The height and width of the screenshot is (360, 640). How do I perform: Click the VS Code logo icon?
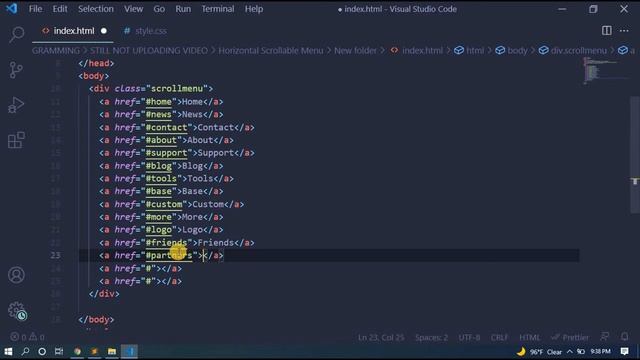11,9
